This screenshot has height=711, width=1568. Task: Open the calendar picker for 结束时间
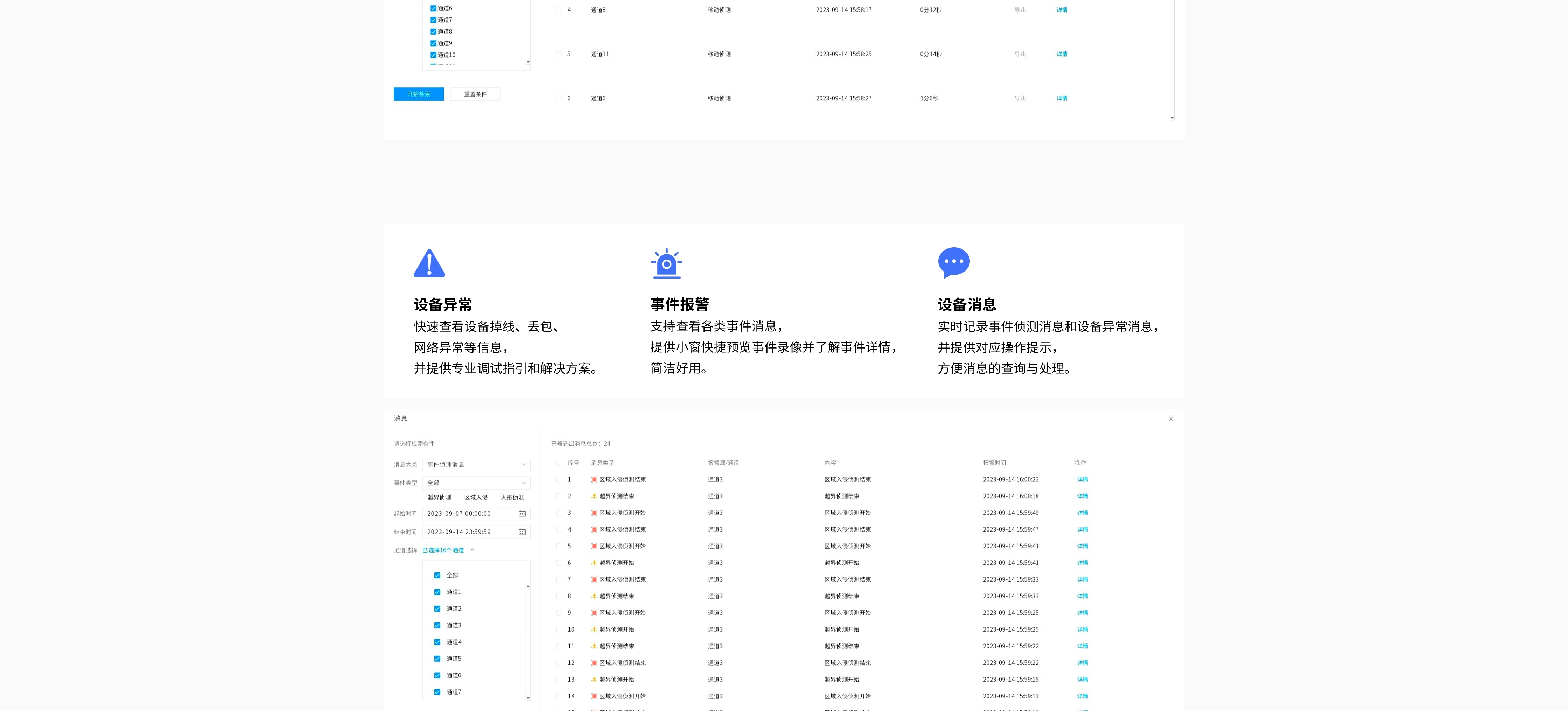pyautogui.click(x=522, y=532)
